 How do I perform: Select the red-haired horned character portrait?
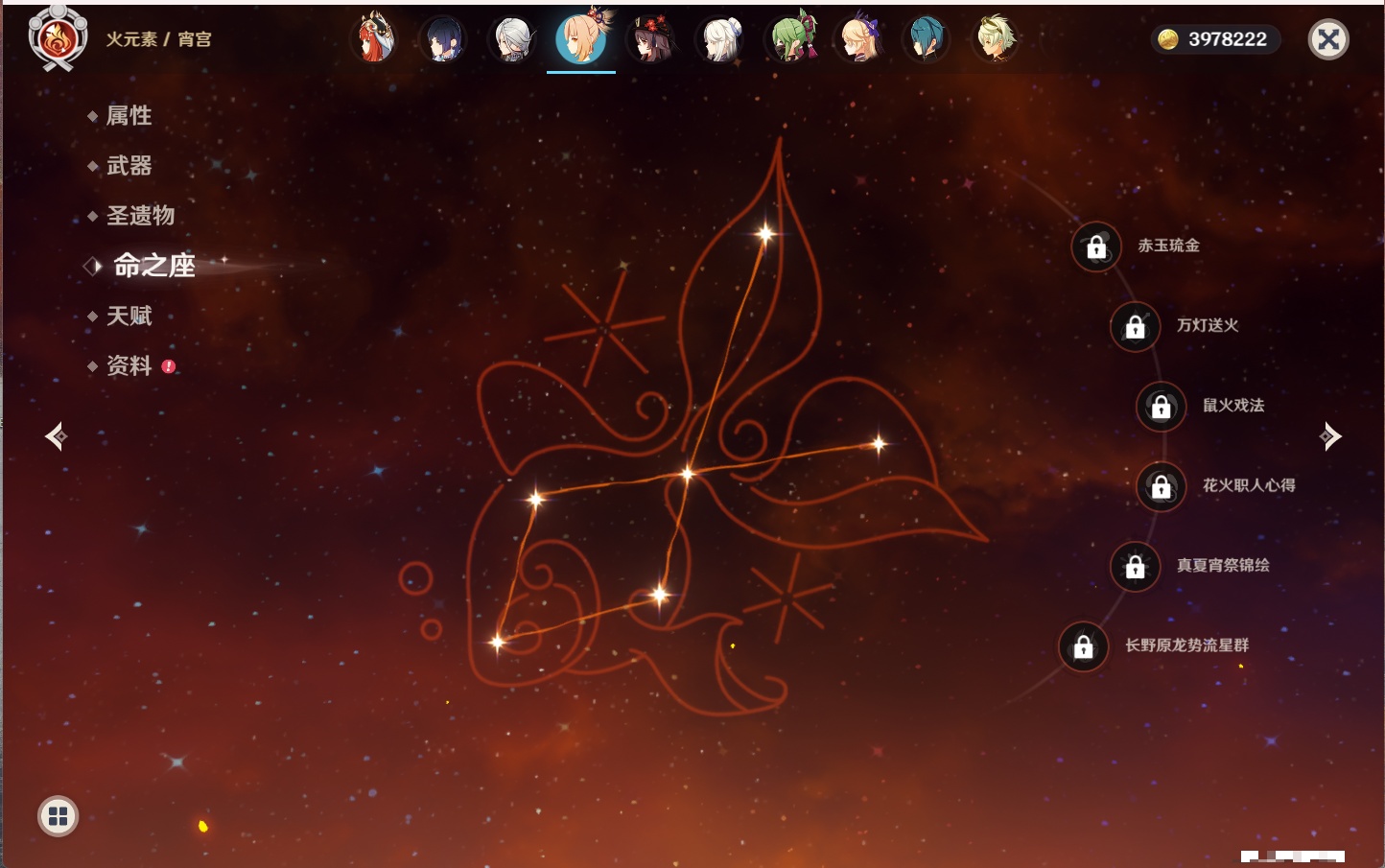click(374, 39)
